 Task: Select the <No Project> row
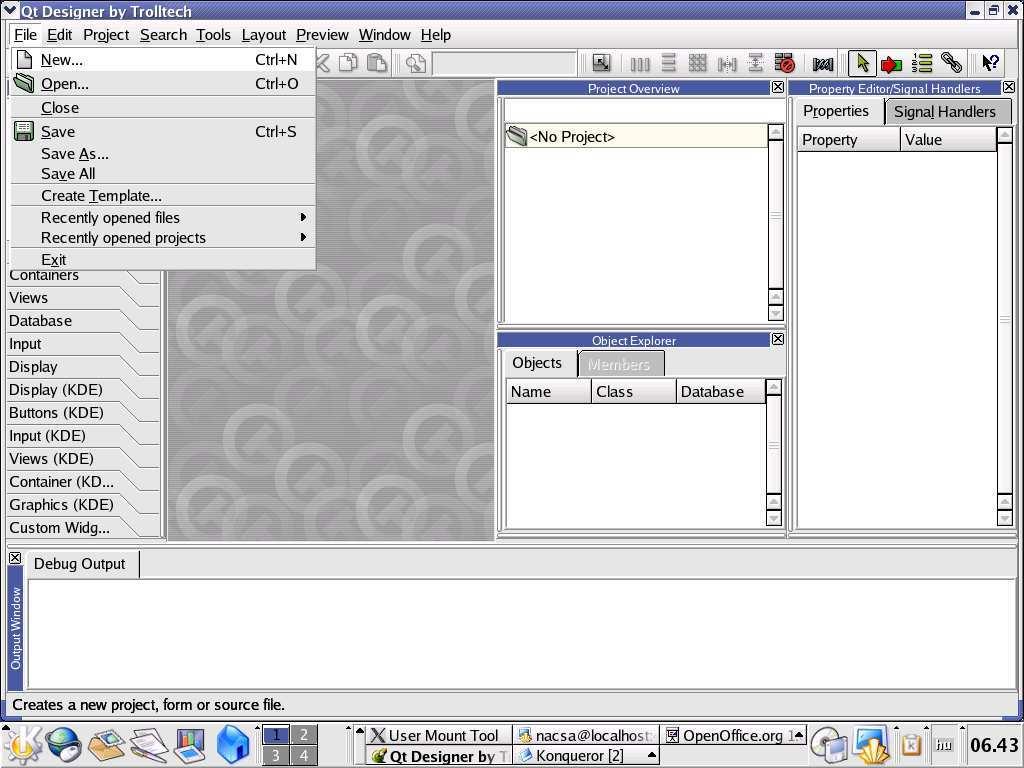coord(636,136)
